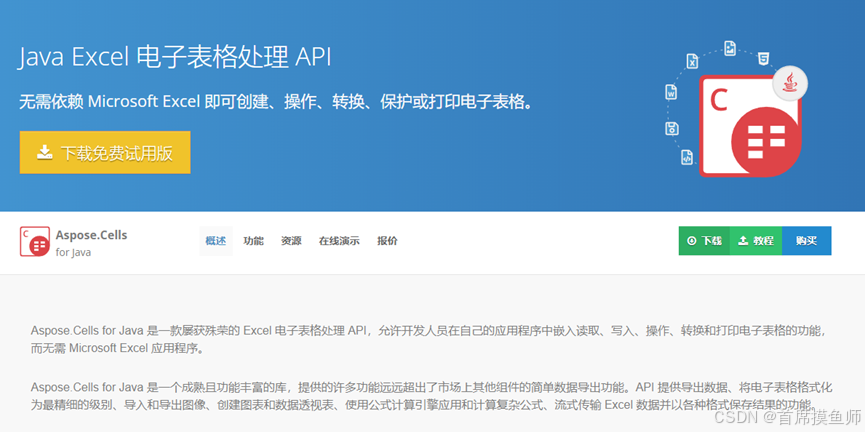Click the Java coffee cup badge icon
Screen dimensions: 865x432
click(790, 84)
